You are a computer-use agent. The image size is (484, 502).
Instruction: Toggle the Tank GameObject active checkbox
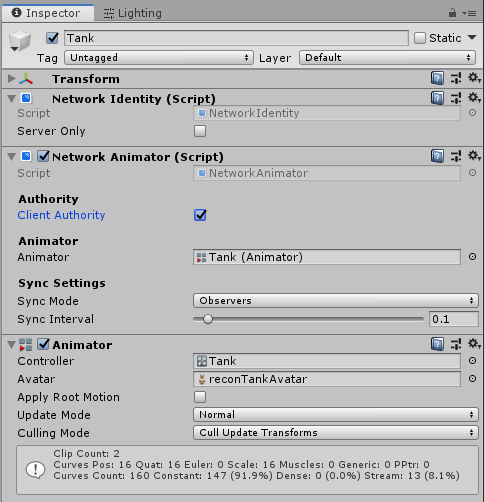coord(52,38)
